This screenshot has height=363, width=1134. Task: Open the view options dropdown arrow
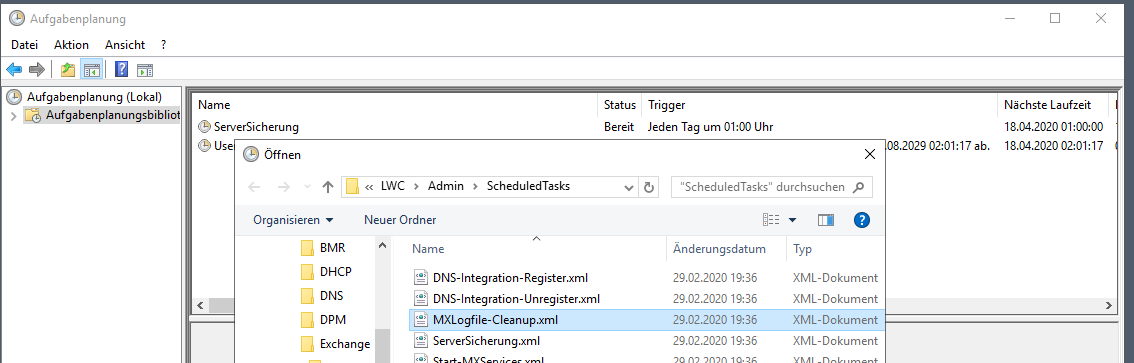792,220
